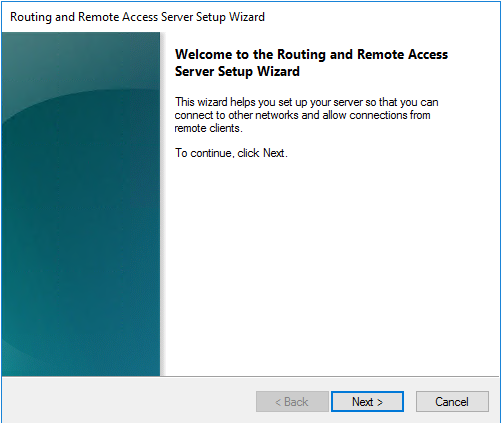This screenshot has height=423, width=502.
Task: Click the gap between Next and Cancel buttons
Action: (410, 402)
